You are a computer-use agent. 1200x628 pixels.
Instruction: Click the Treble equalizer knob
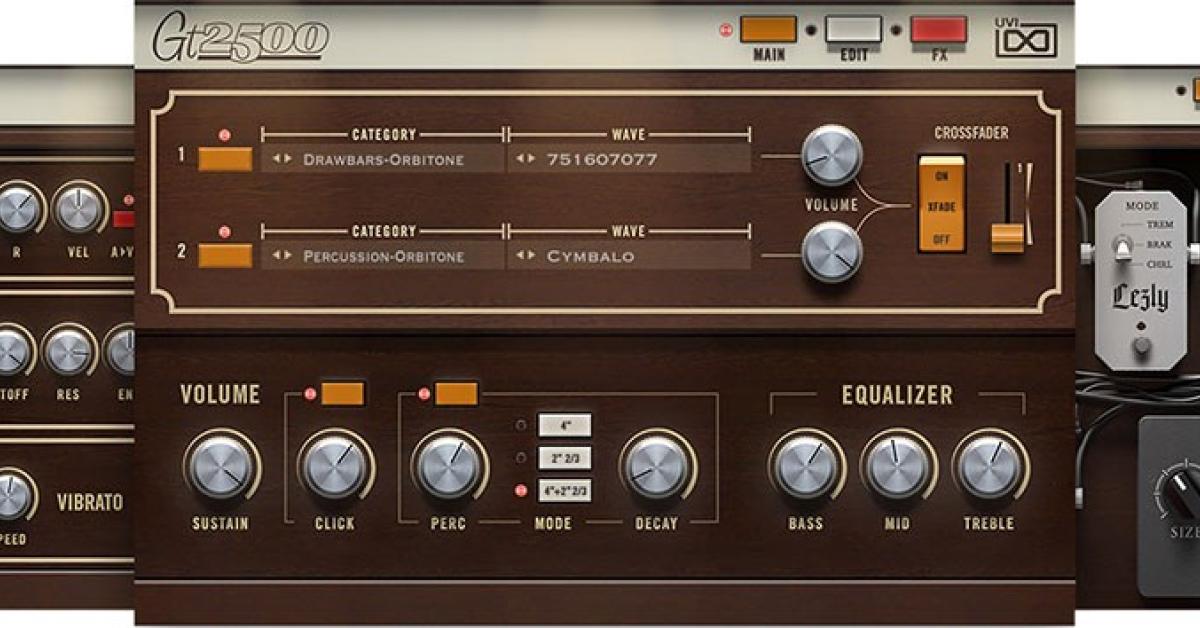click(989, 467)
